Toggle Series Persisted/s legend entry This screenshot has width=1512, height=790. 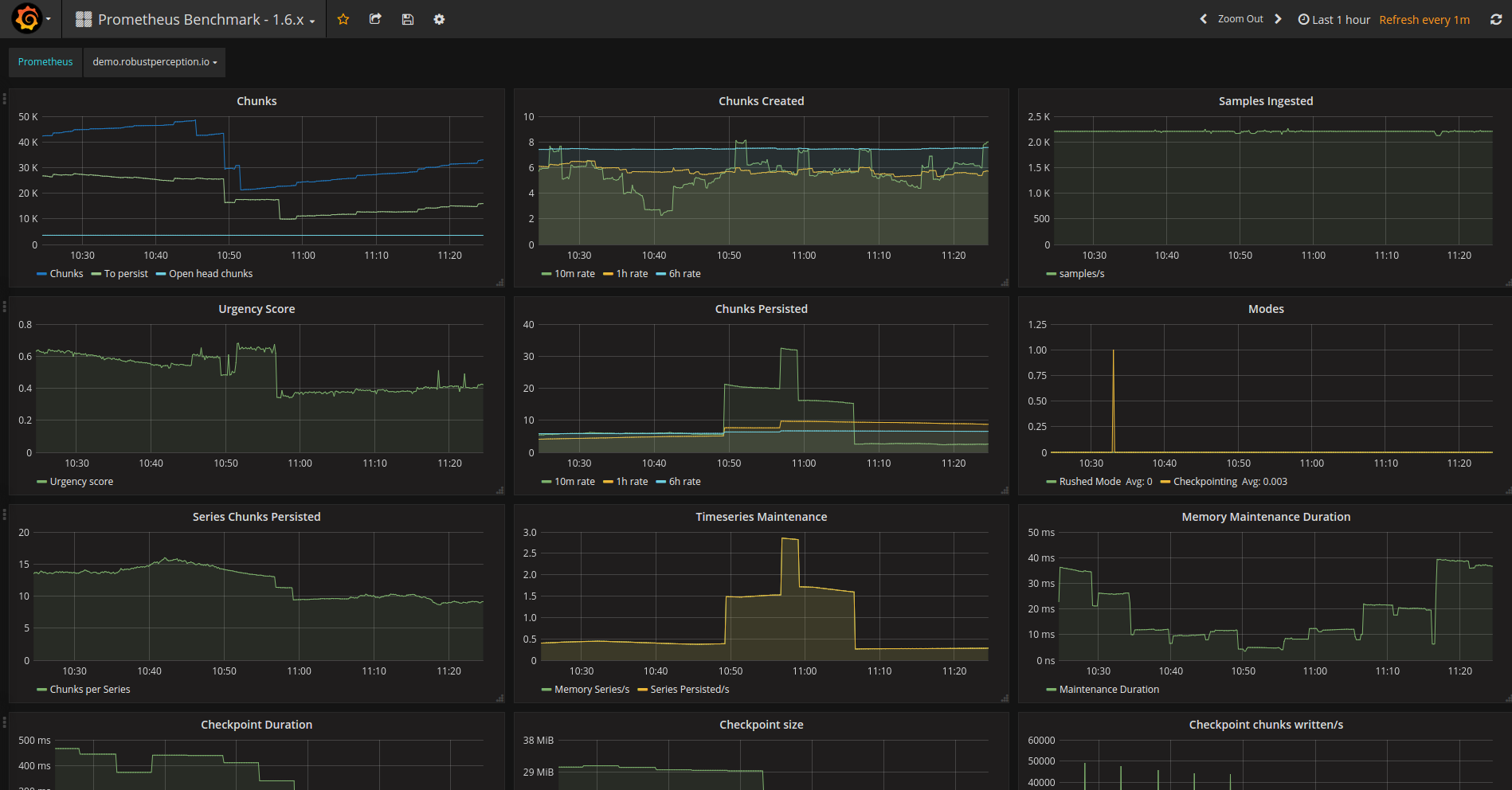tap(689, 690)
